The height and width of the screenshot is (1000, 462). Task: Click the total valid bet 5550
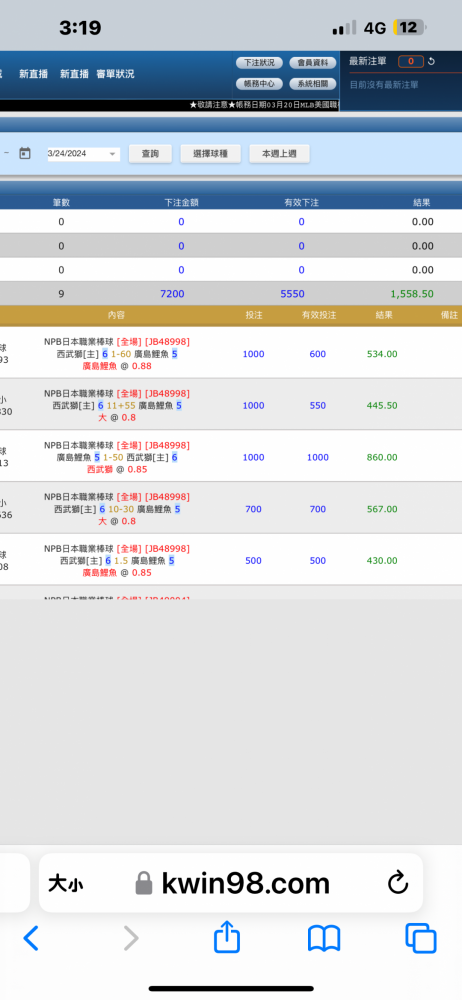pos(292,294)
